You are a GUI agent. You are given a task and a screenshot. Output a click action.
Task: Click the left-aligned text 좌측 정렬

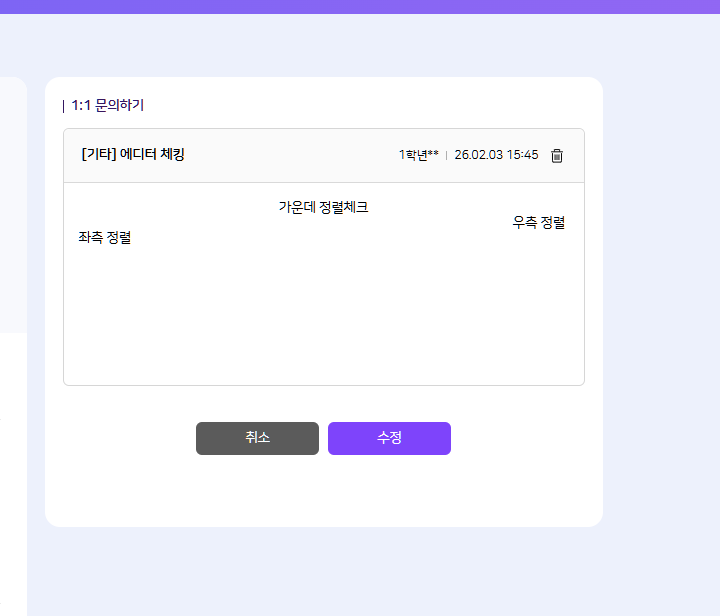tap(105, 238)
